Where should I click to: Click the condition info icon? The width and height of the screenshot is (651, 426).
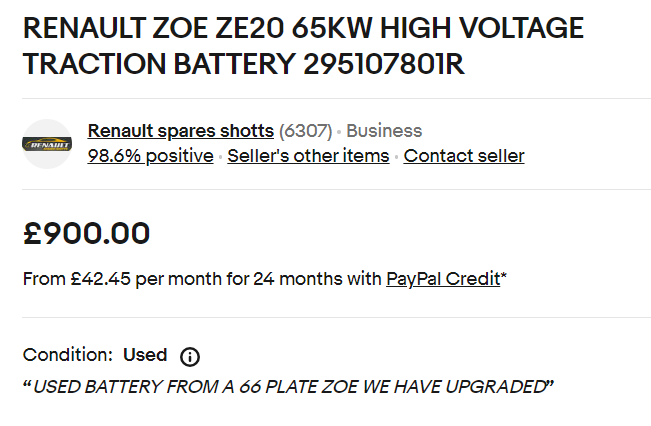point(190,356)
